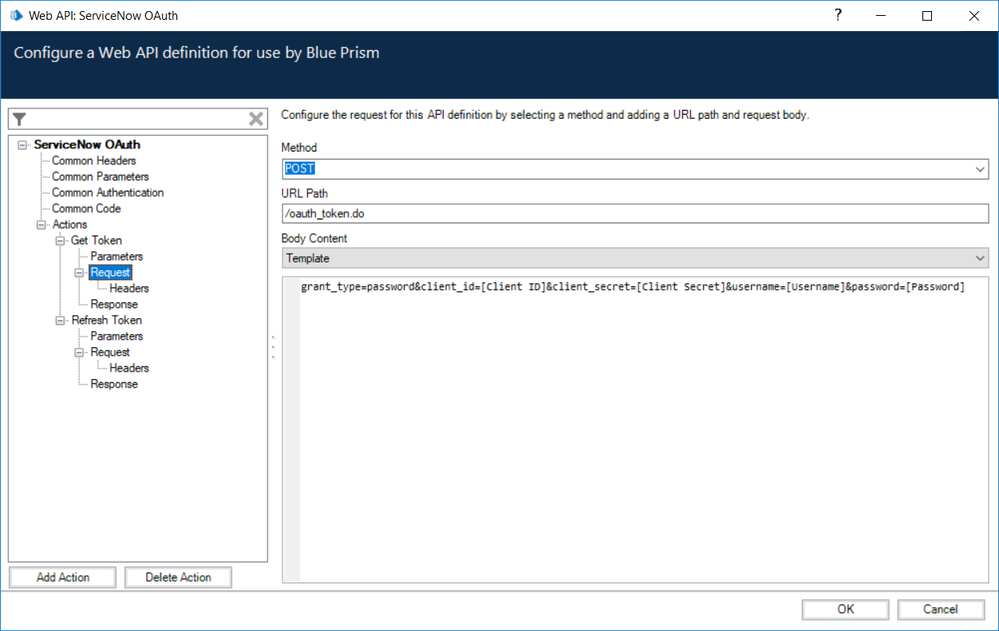Confirm with the OK button

pos(845,609)
